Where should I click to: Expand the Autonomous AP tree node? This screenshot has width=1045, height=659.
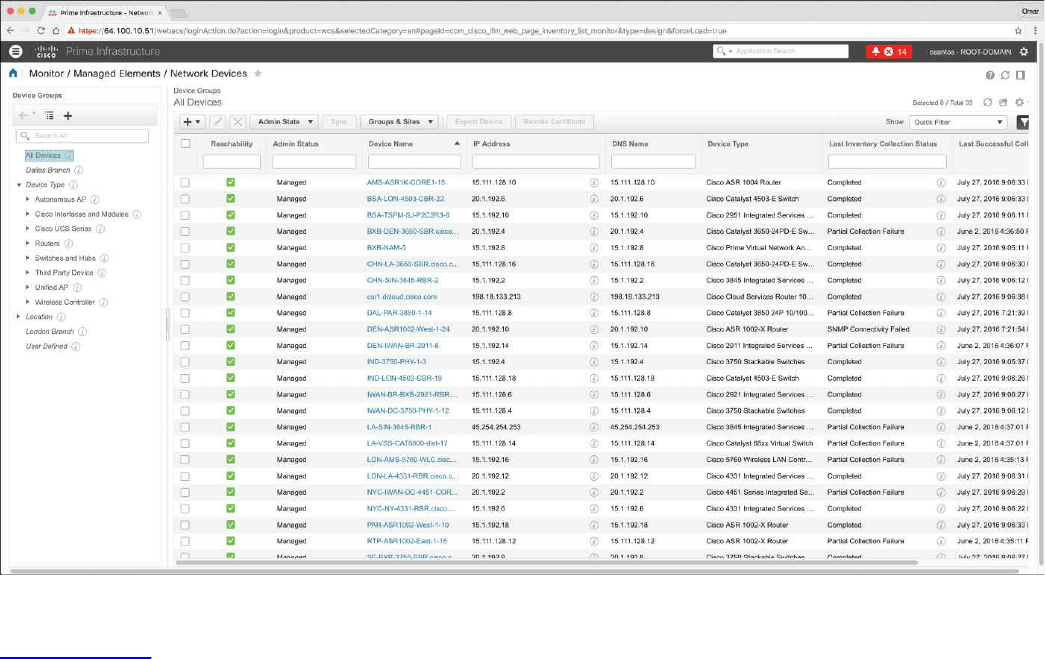pos(27,199)
